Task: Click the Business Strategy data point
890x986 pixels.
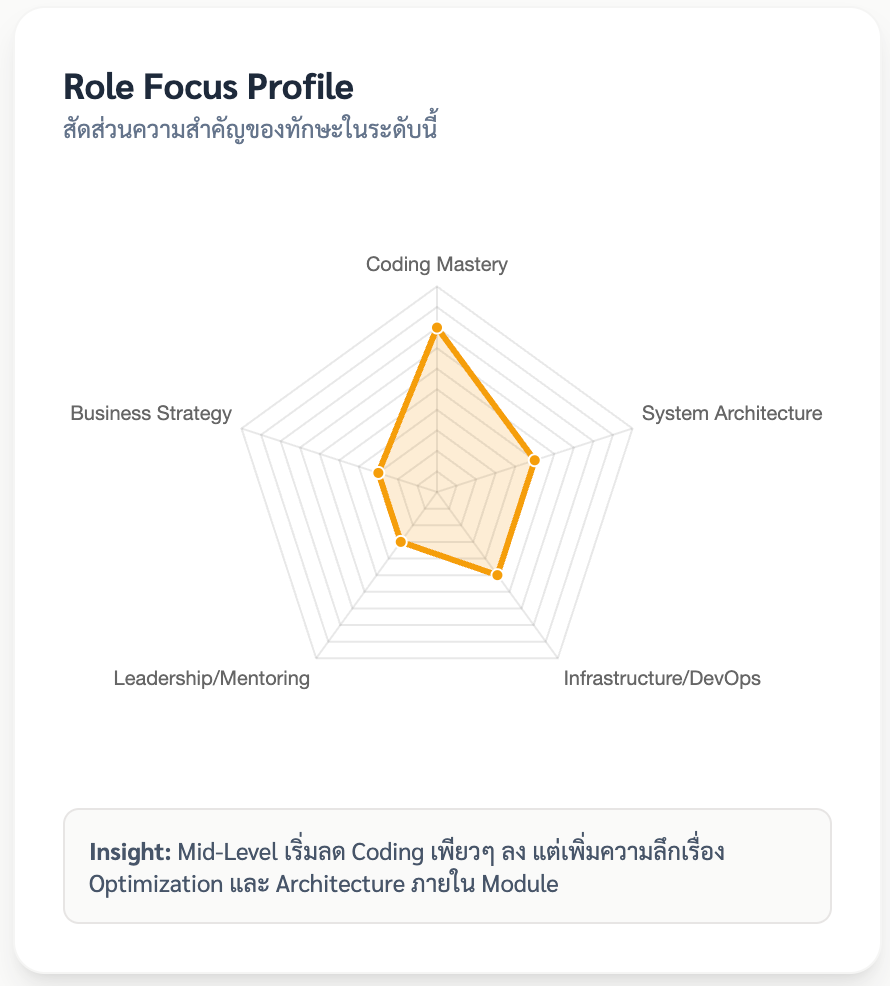Action: point(379,472)
